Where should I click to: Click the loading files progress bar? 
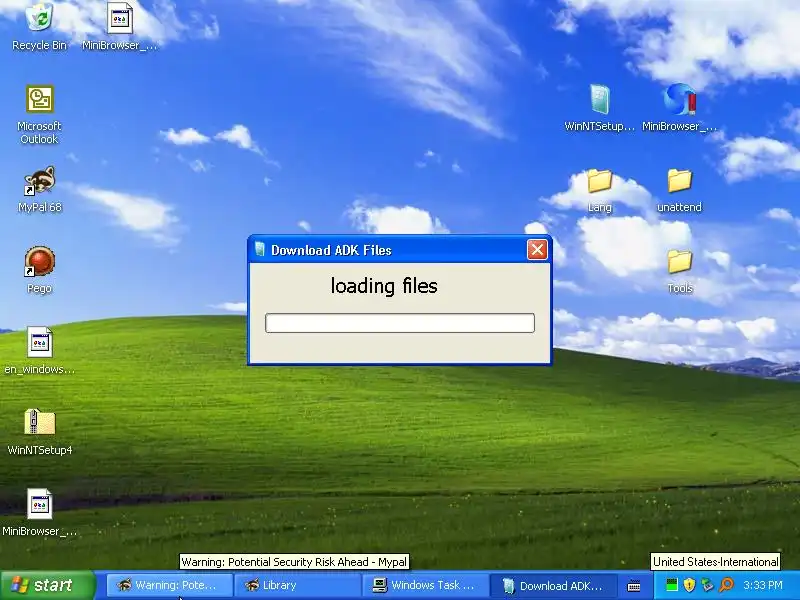[x=400, y=323]
